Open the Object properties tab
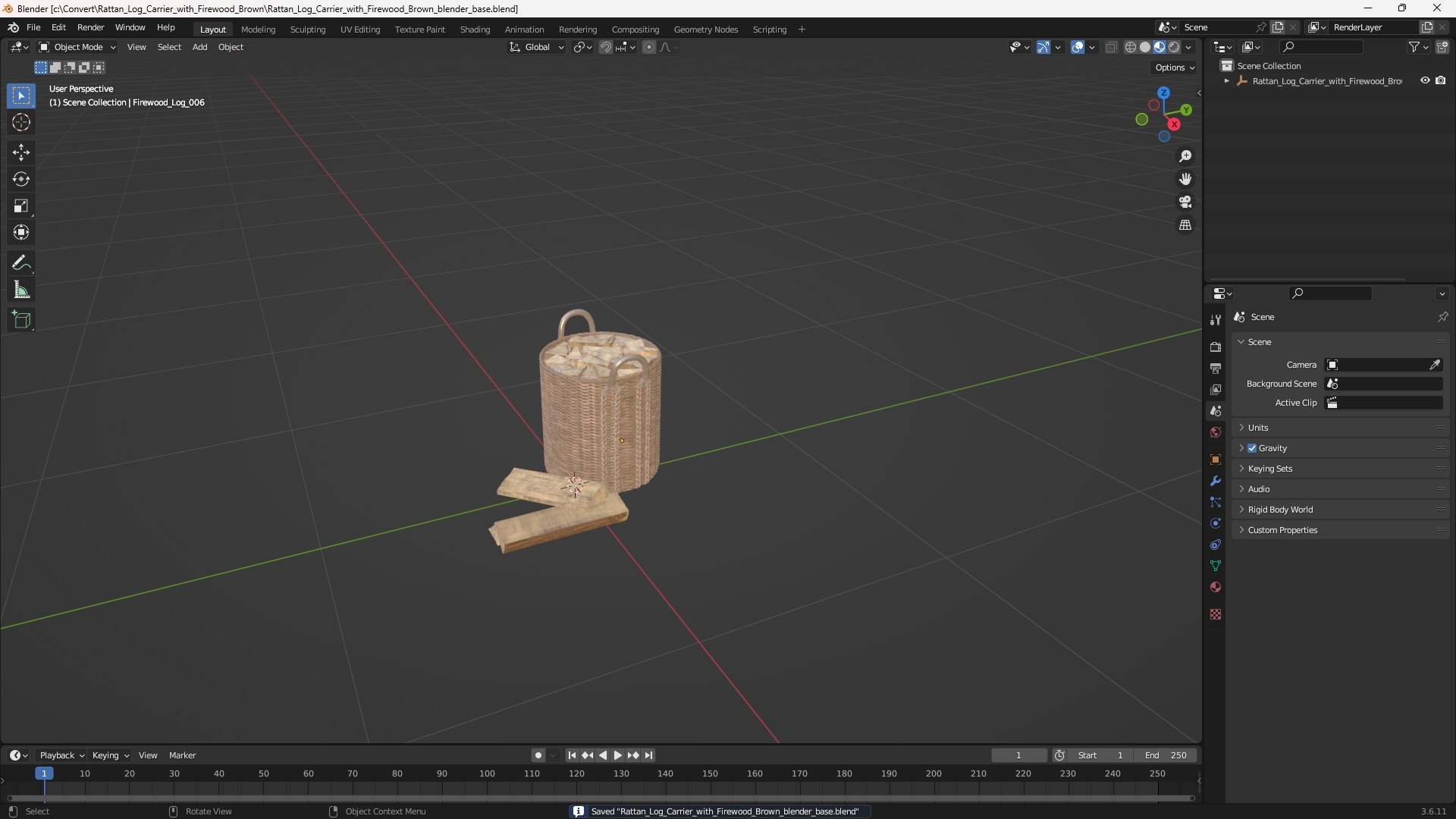This screenshot has width=1456, height=819. pos(1216,460)
